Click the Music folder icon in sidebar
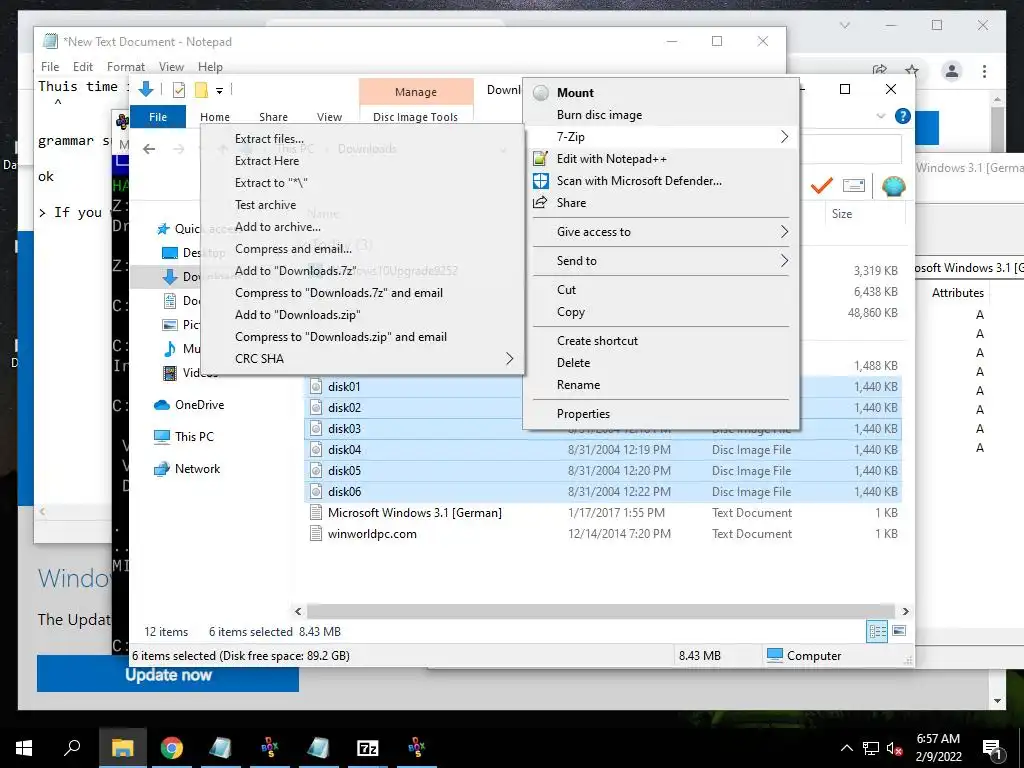 click(170, 349)
